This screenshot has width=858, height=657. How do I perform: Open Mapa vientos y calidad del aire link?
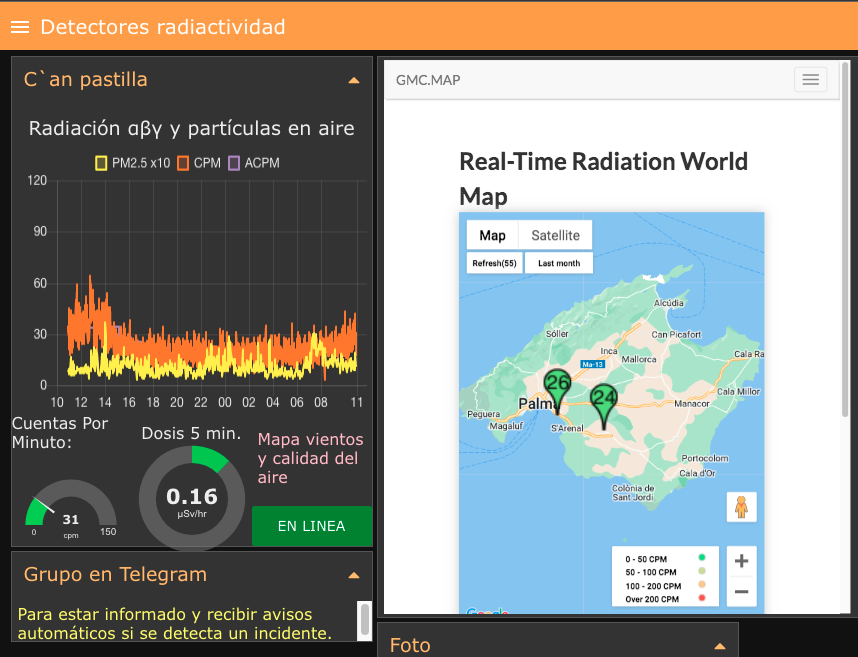coord(310,458)
